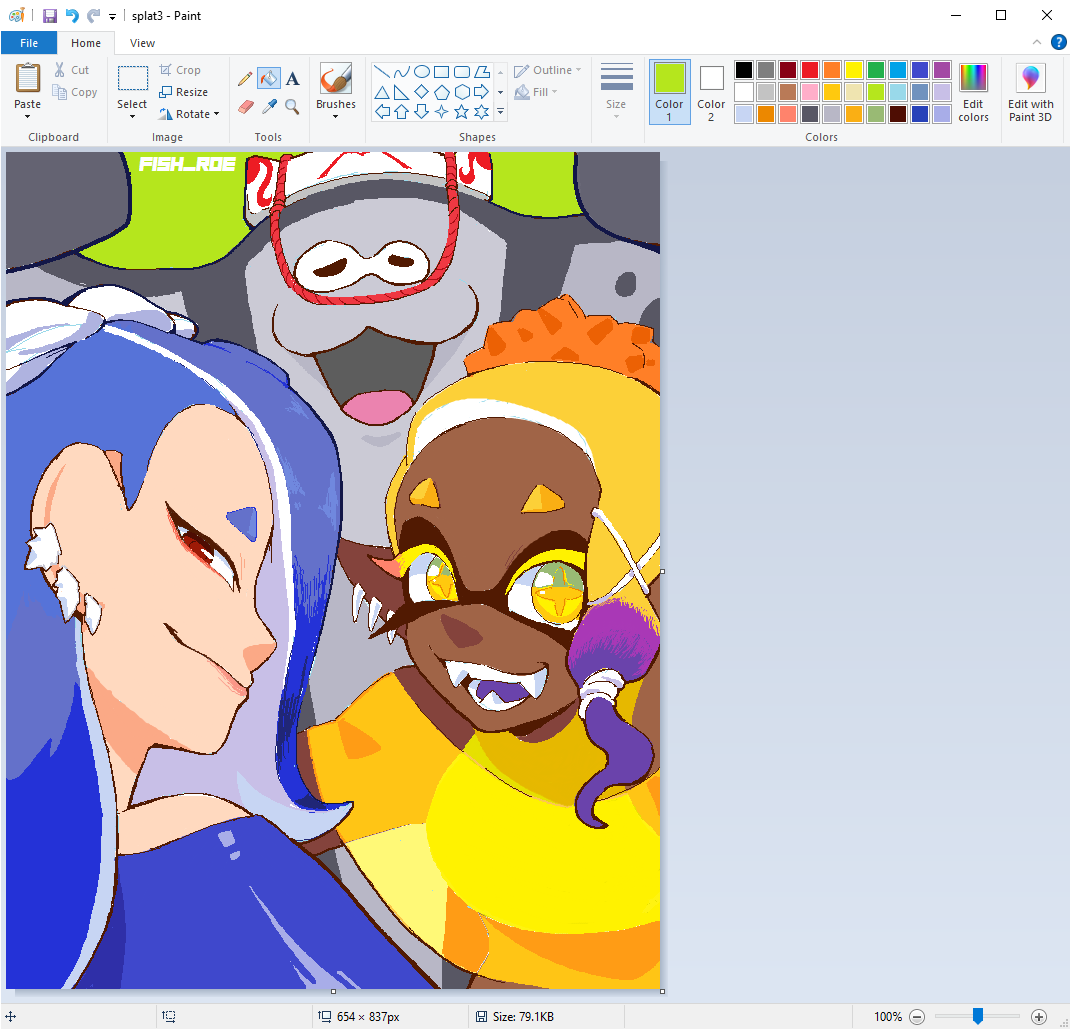Viewport: 1071px width, 1030px height.
Task: Open Edit with Paint 3D
Action: (x=1030, y=93)
